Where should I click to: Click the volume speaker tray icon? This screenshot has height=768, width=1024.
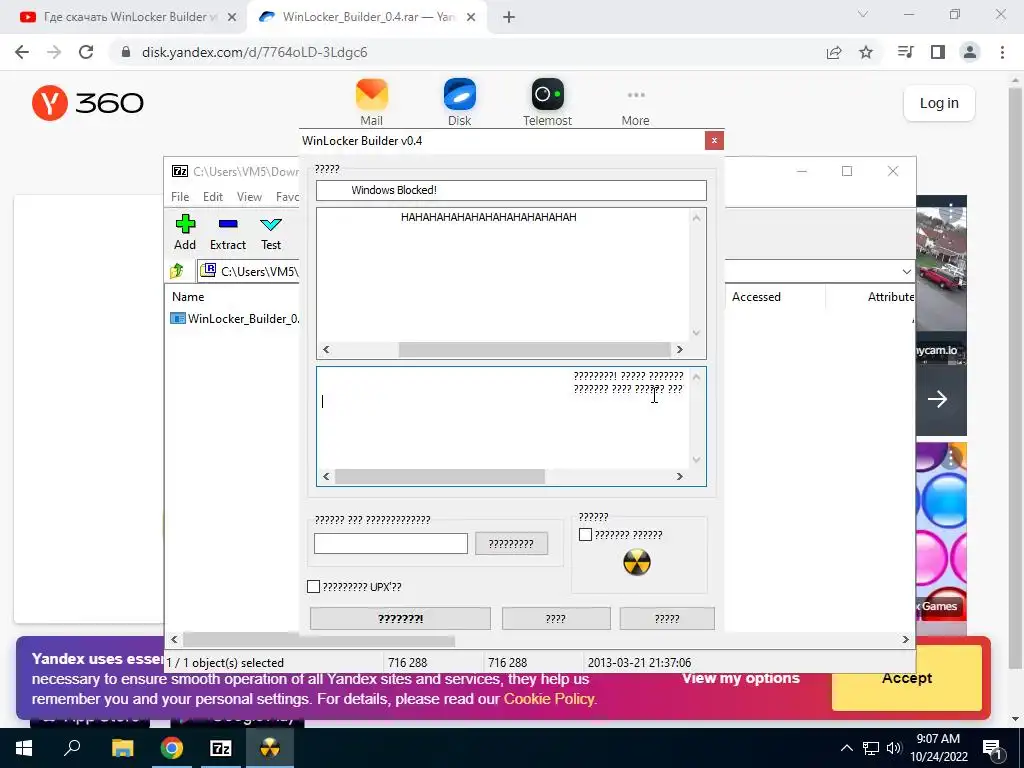[x=894, y=748]
